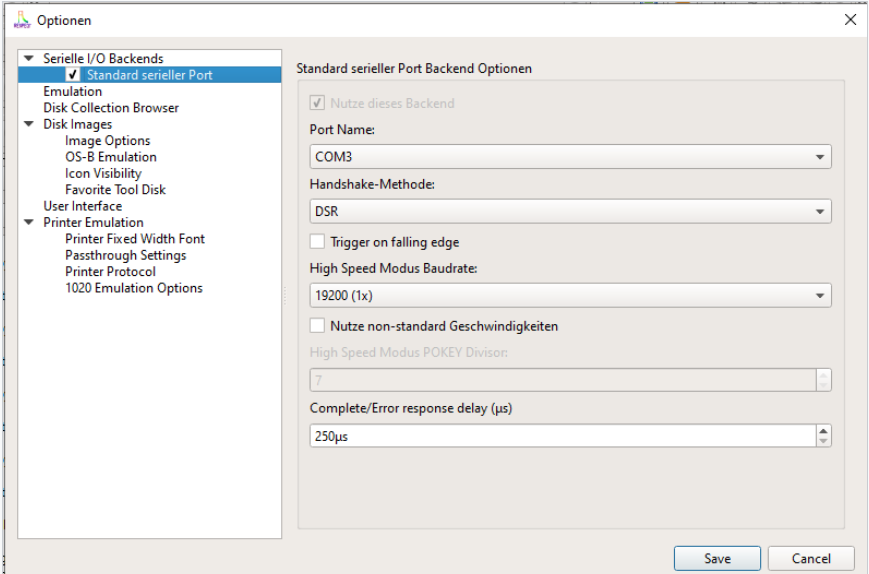Click the Save button
Image resolution: width=869 pixels, height=574 pixels.
[717, 559]
